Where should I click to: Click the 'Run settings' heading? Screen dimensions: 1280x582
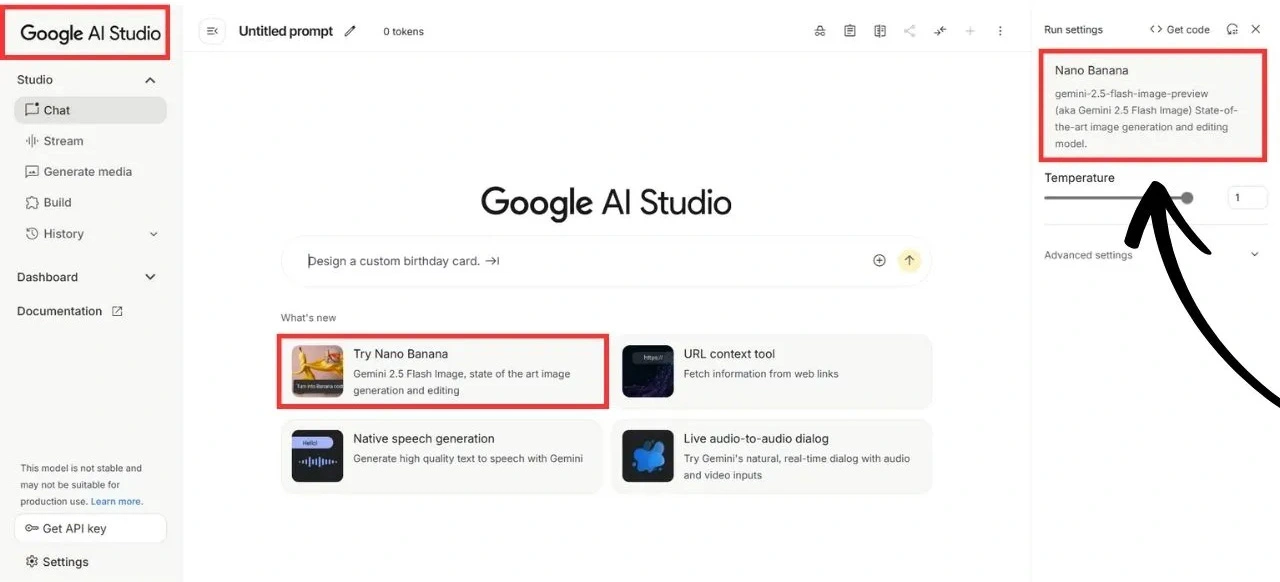1073,30
